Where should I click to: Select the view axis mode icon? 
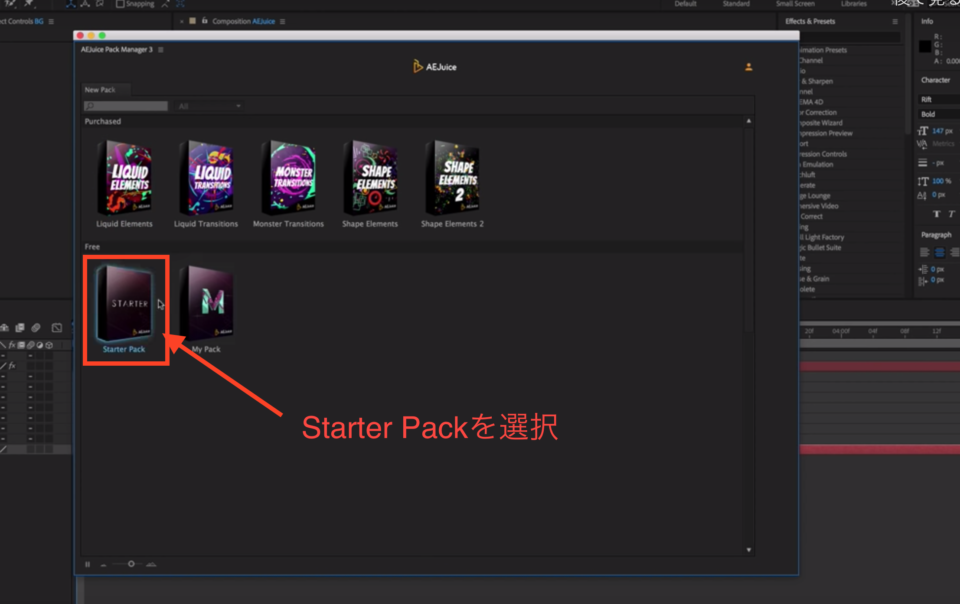click(100, 4)
